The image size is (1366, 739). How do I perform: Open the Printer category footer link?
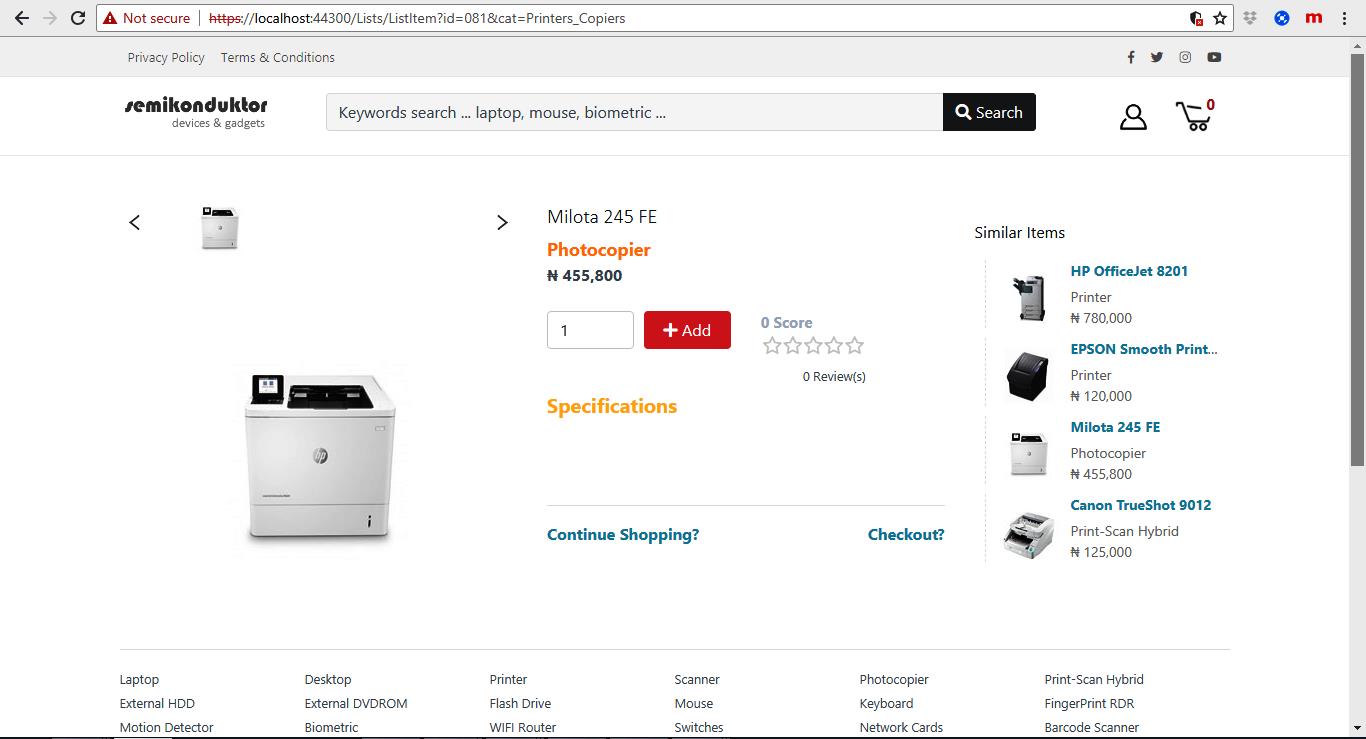[508, 680]
